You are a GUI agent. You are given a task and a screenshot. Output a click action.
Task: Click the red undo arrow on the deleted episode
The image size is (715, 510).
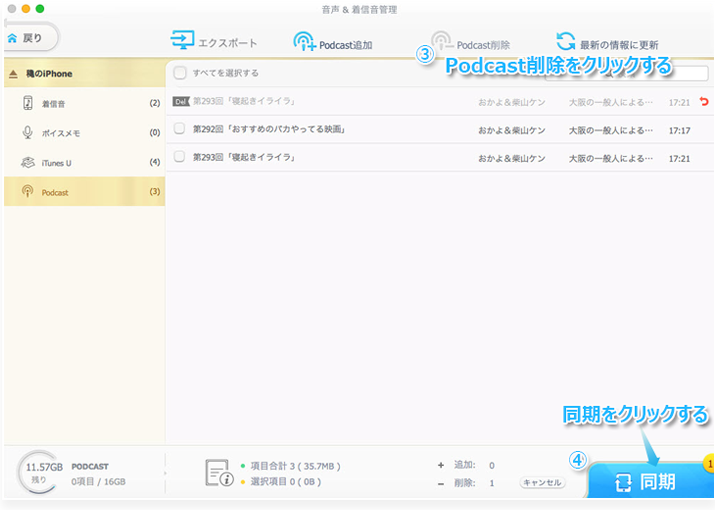(x=704, y=101)
